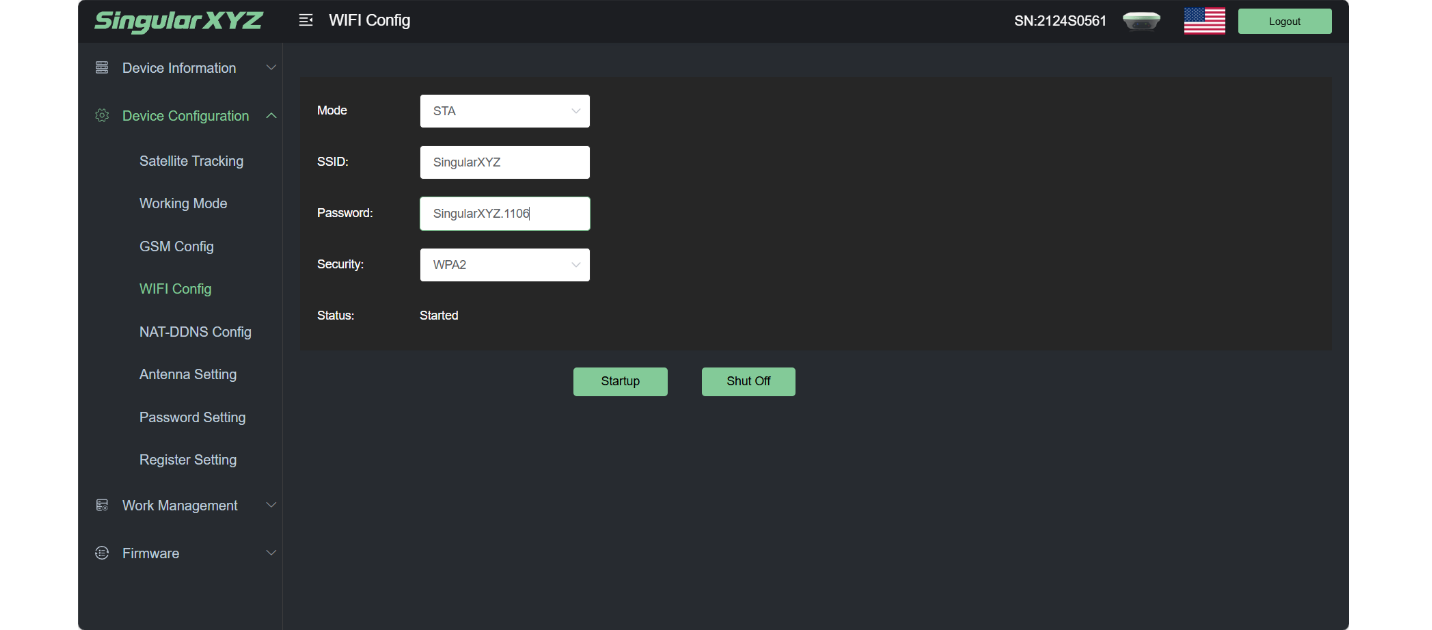Focus the SSID input field

(x=504, y=162)
